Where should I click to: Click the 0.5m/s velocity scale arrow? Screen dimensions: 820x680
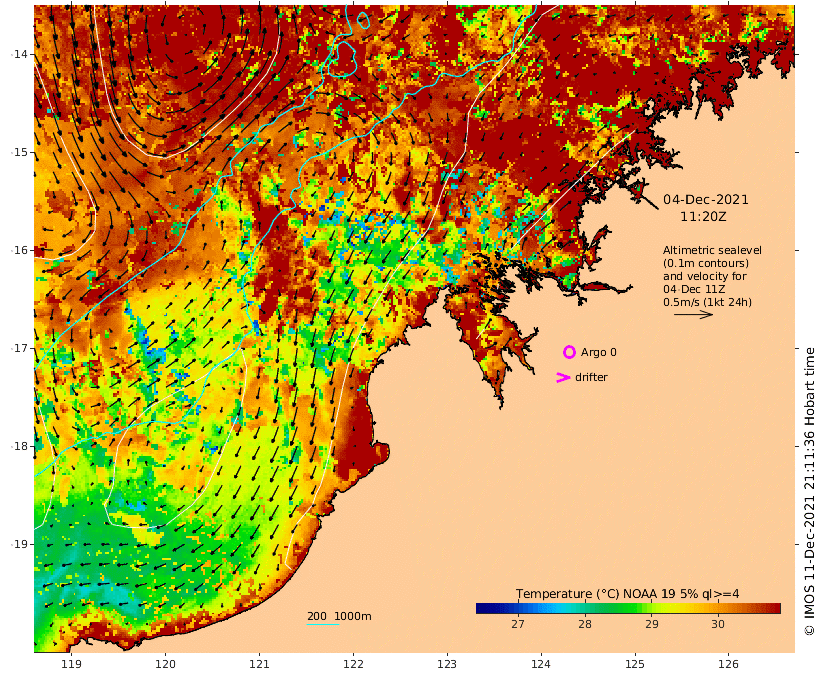click(693, 314)
